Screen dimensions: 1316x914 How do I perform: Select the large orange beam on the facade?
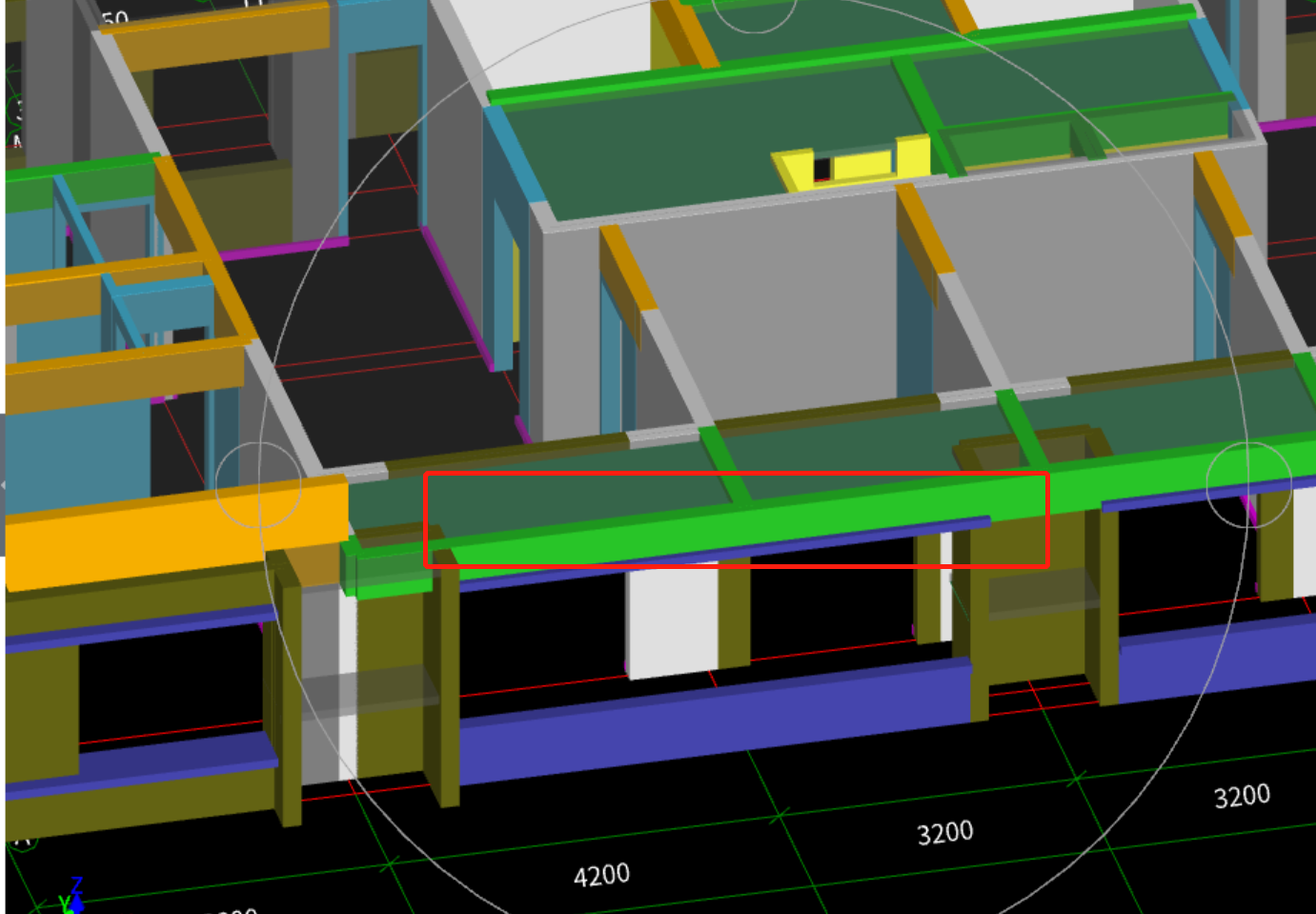[176, 533]
